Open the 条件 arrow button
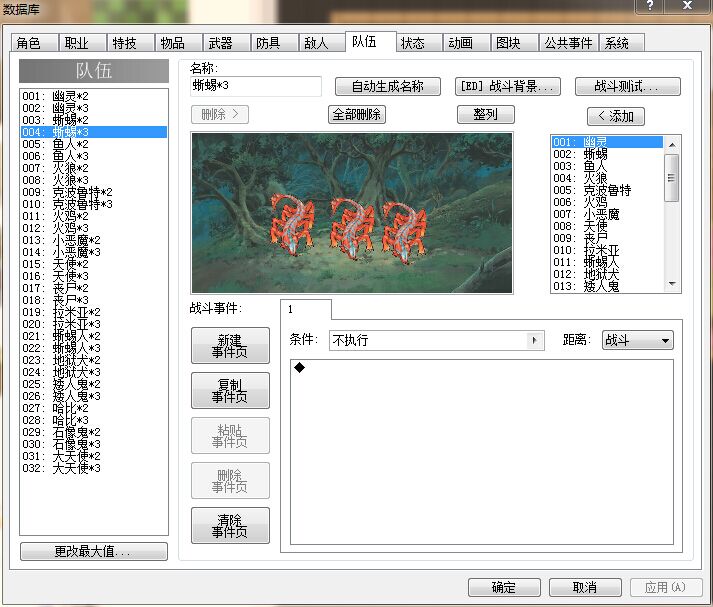The width and height of the screenshot is (713, 607). (x=534, y=340)
